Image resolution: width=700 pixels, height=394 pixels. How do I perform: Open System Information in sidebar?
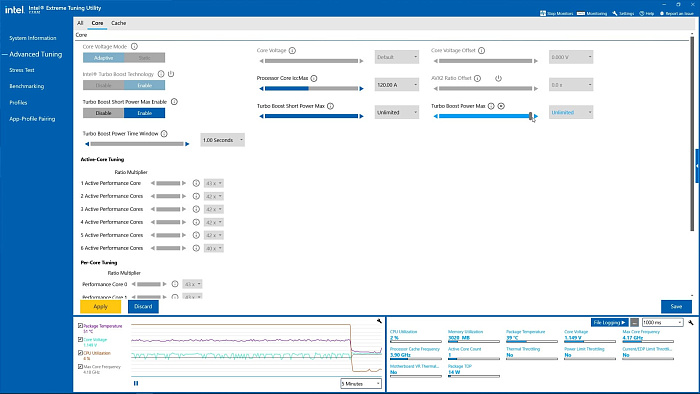click(33, 38)
